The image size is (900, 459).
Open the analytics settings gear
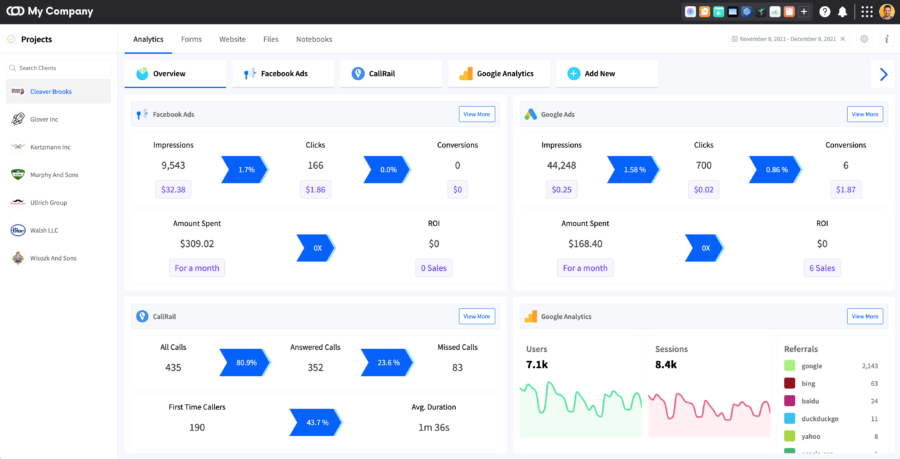(864, 39)
